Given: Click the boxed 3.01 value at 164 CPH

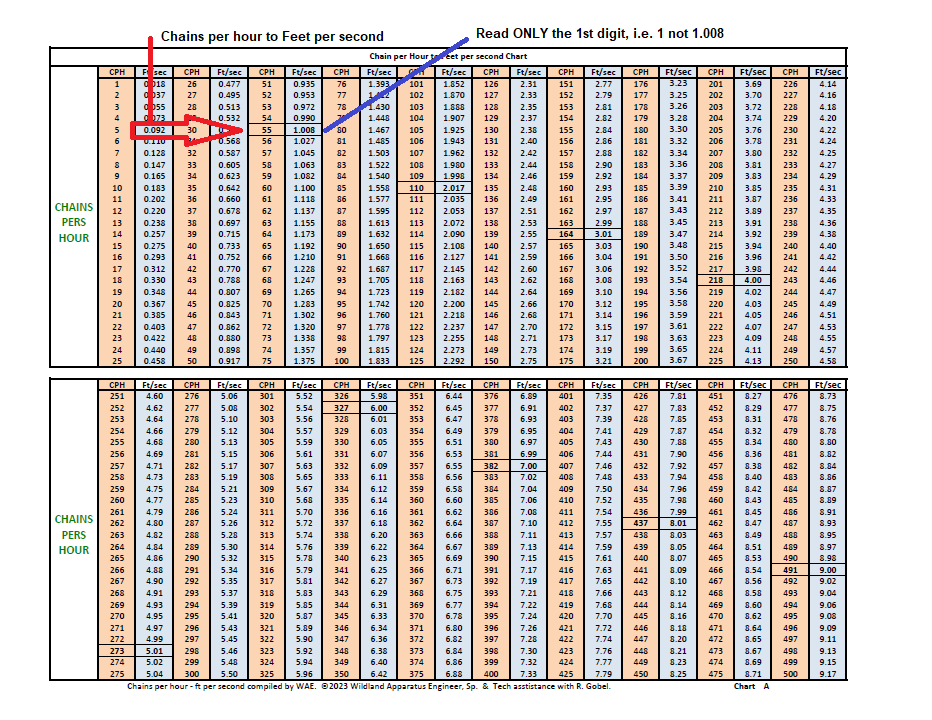Looking at the screenshot, I should click(x=602, y=234).
